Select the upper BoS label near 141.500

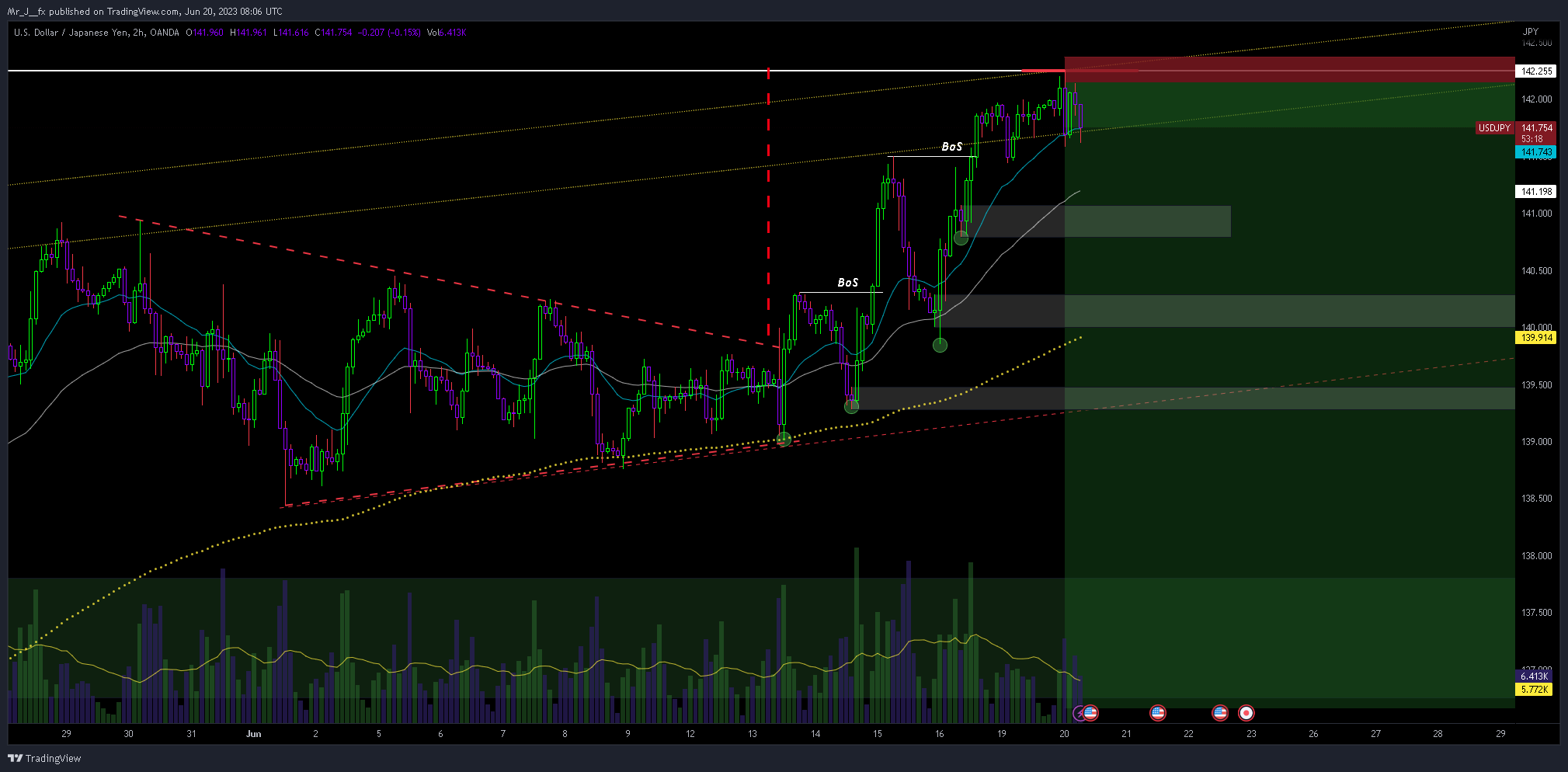pyautogui.click(x=952, y=147)
